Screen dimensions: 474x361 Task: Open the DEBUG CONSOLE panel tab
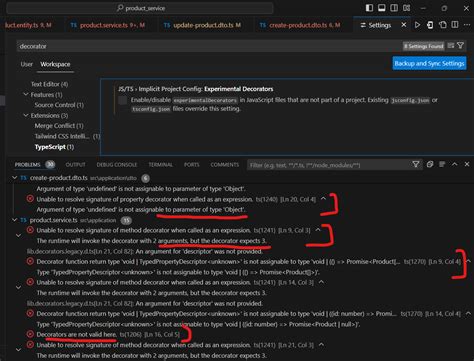[x=117, y=165]
